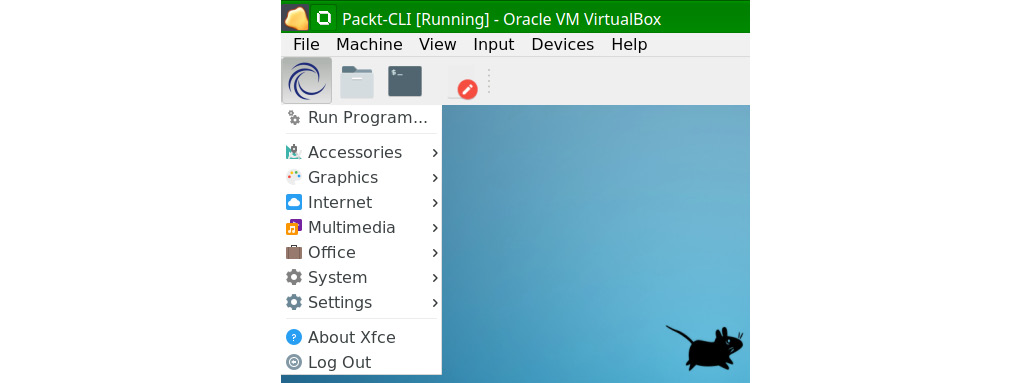Select the System menu label
This screenshot has height=383, width=1031.
(x=337, y=278)
